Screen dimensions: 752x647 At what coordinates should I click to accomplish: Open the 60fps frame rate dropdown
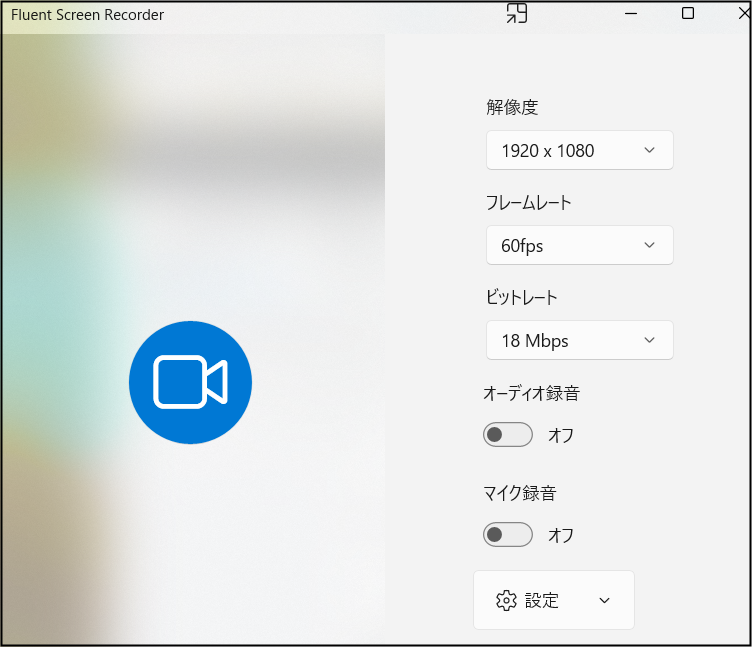pyautogui.click(x=579, y=245)
